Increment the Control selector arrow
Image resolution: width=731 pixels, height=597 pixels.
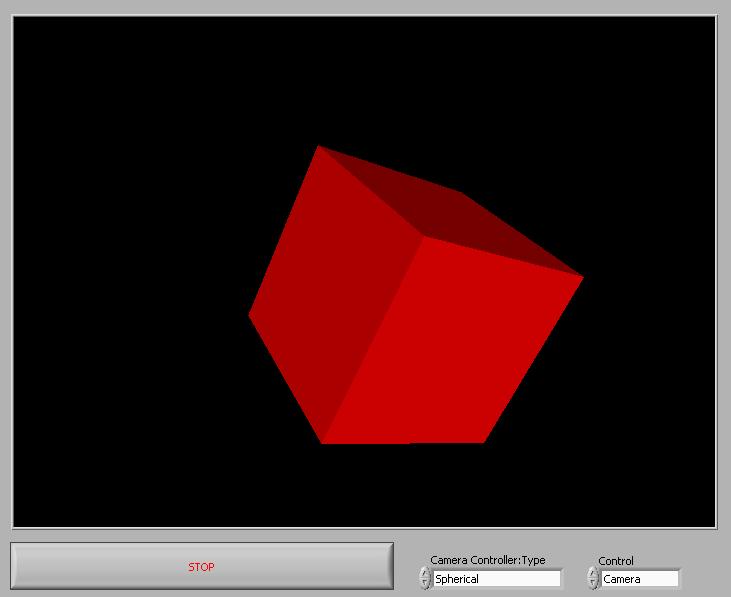pos(593,573)
